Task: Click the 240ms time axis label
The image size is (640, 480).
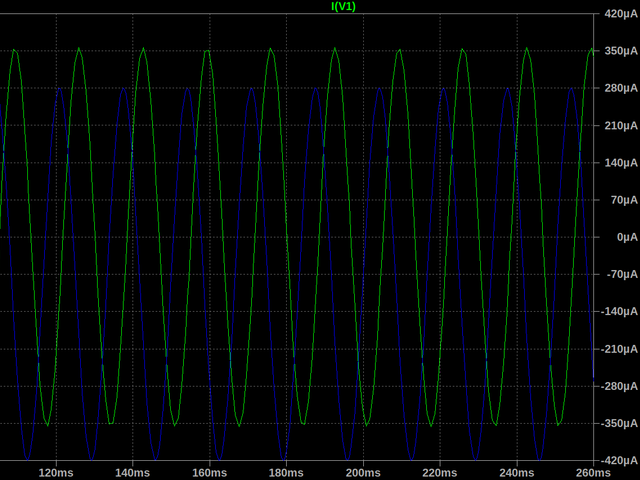Action: click(x=517, y=472)
